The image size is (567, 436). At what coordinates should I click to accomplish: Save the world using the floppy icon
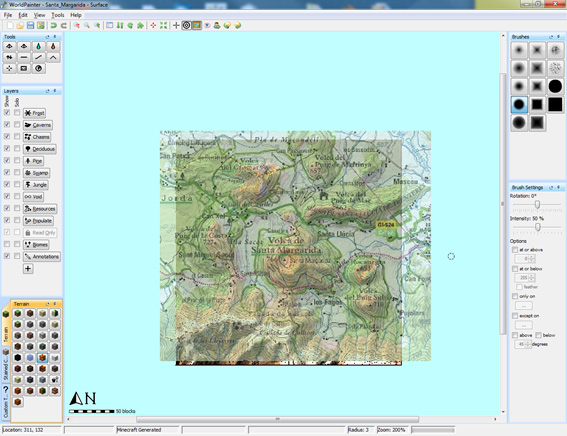tap(30, 25)
